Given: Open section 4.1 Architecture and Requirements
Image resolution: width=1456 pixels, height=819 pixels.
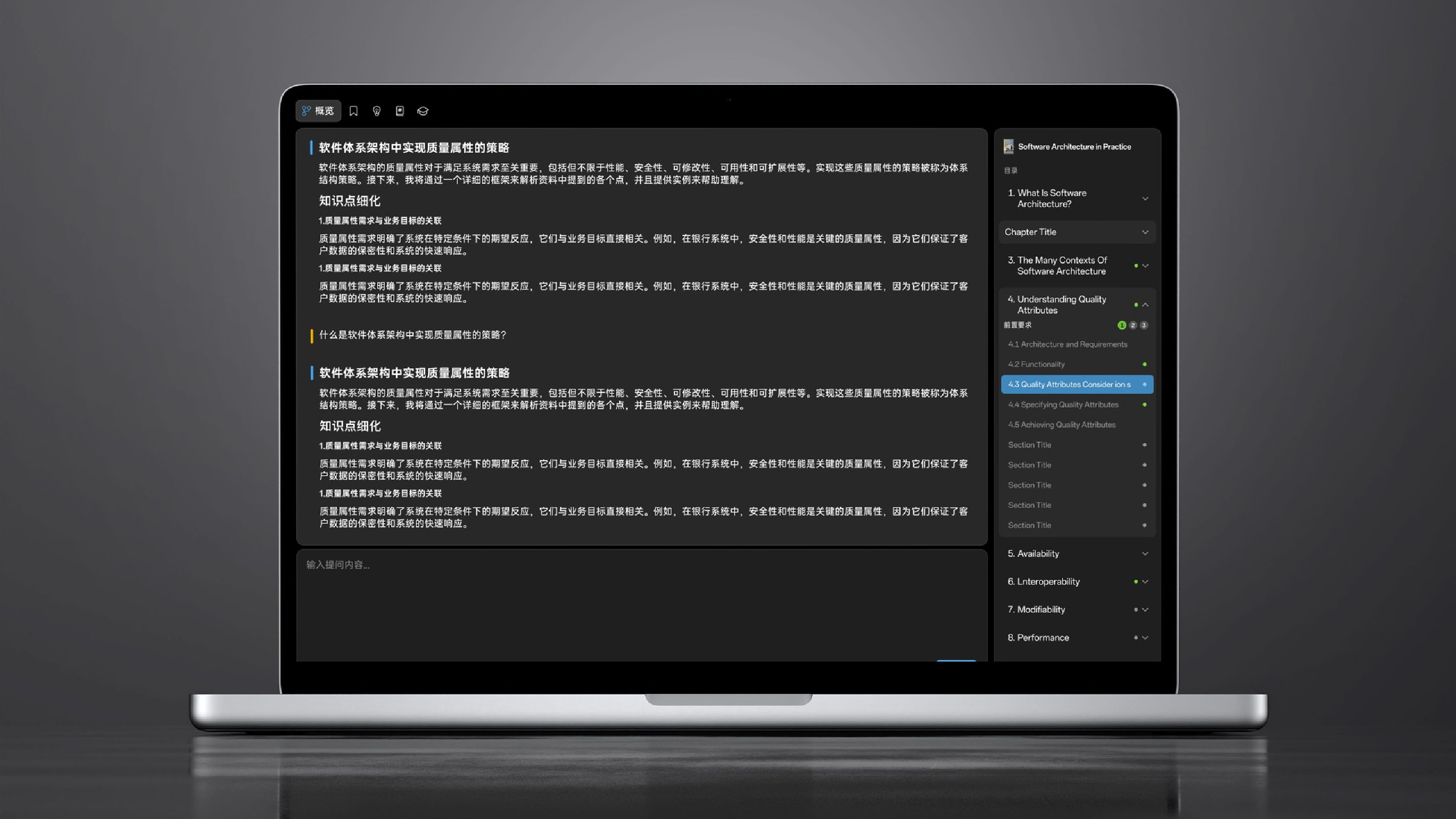Looking at the screenshot, I should (1067, 344).
